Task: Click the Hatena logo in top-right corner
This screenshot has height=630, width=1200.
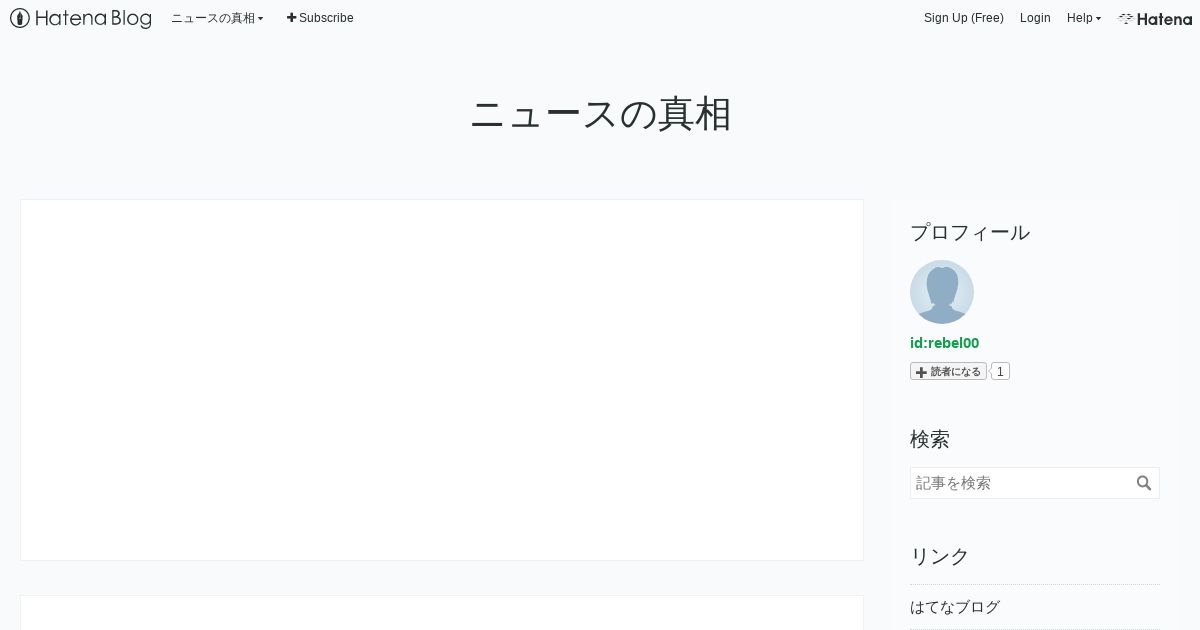Action: pyautogui.click(x=1155, y=18)
